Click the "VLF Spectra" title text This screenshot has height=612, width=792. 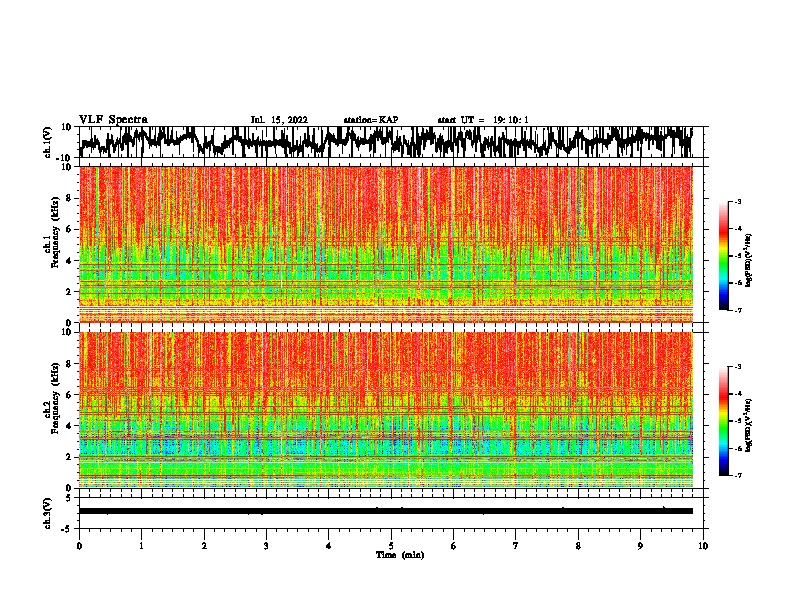point(113,120)
